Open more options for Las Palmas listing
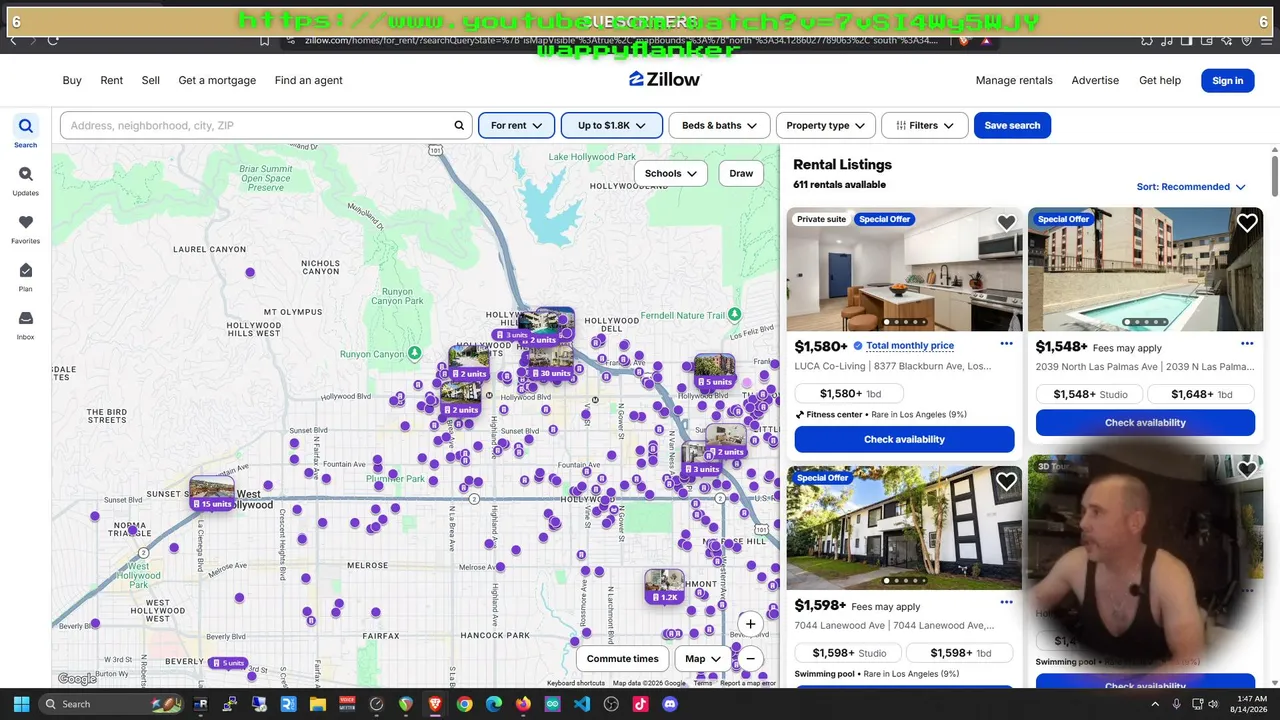The height and width of the screenshot is (720, 1280). (x=1247, y=344)
